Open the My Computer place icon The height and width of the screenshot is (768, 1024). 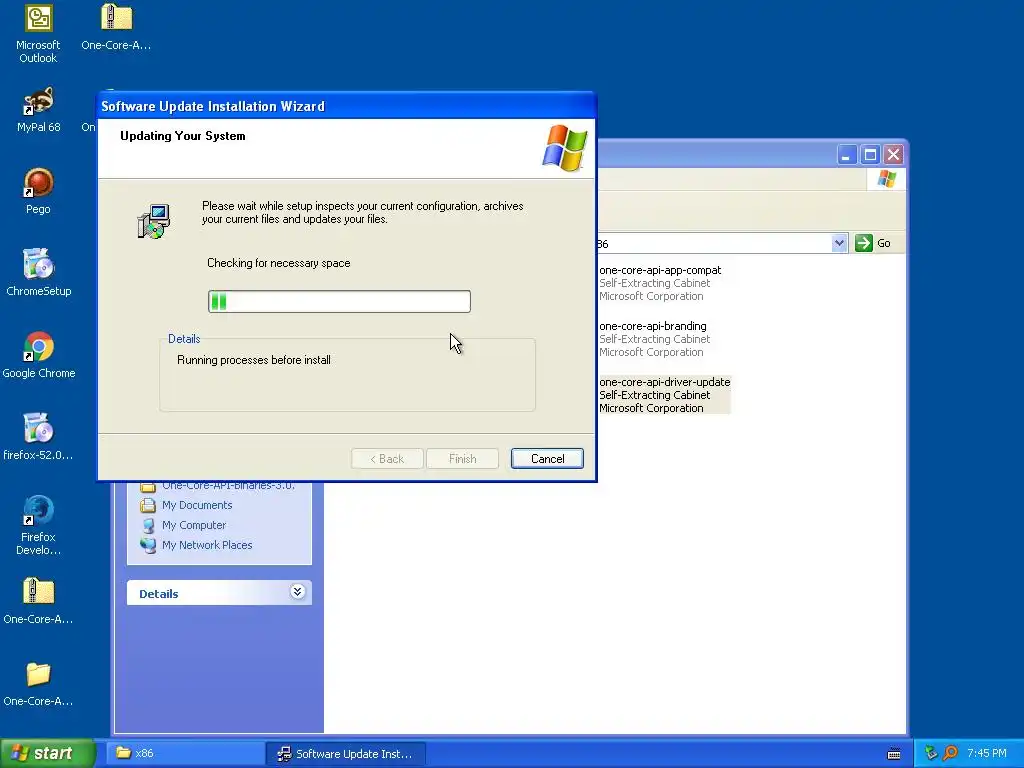click(148, 525)
